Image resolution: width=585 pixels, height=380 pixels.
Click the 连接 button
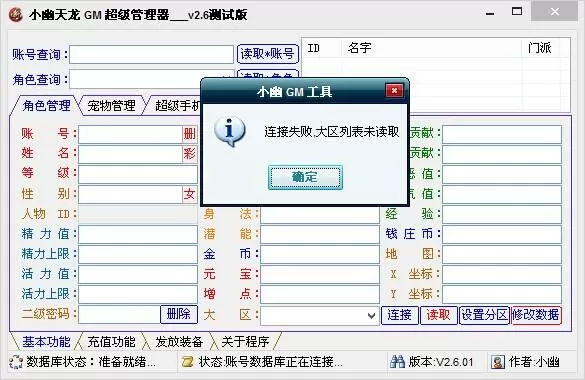coord(400,315)
